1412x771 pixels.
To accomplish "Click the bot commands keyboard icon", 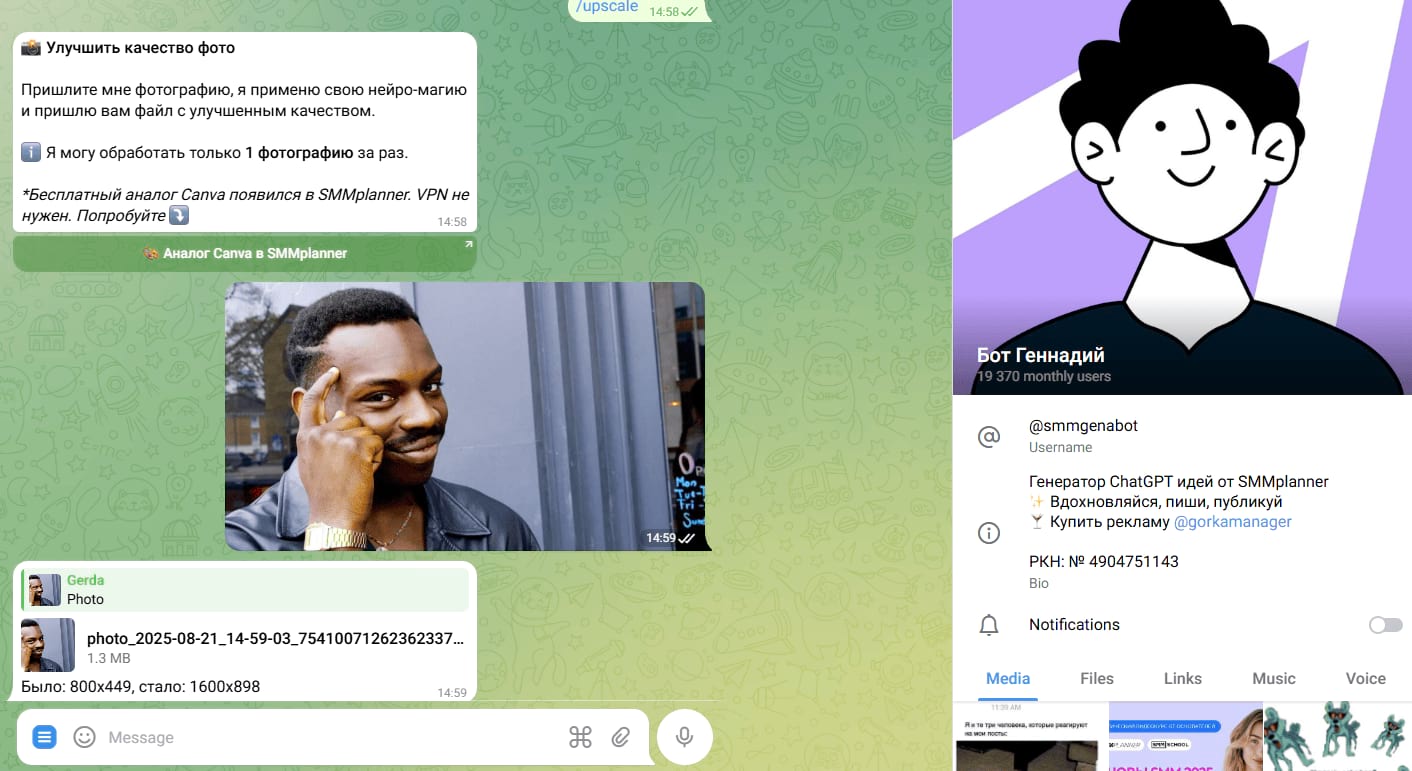I will tap(580, 737).
